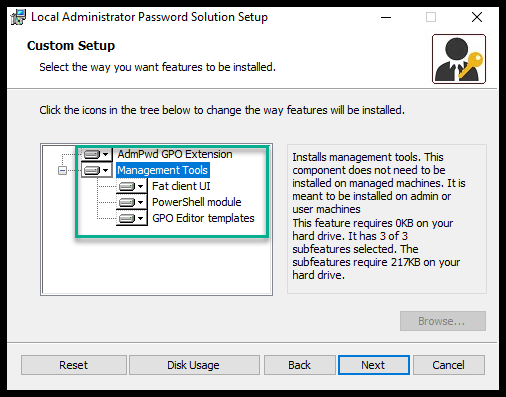Open Fat client UI install-state dropdown icon
Viewport: 506px width, 397px height.
pos(132,186)
